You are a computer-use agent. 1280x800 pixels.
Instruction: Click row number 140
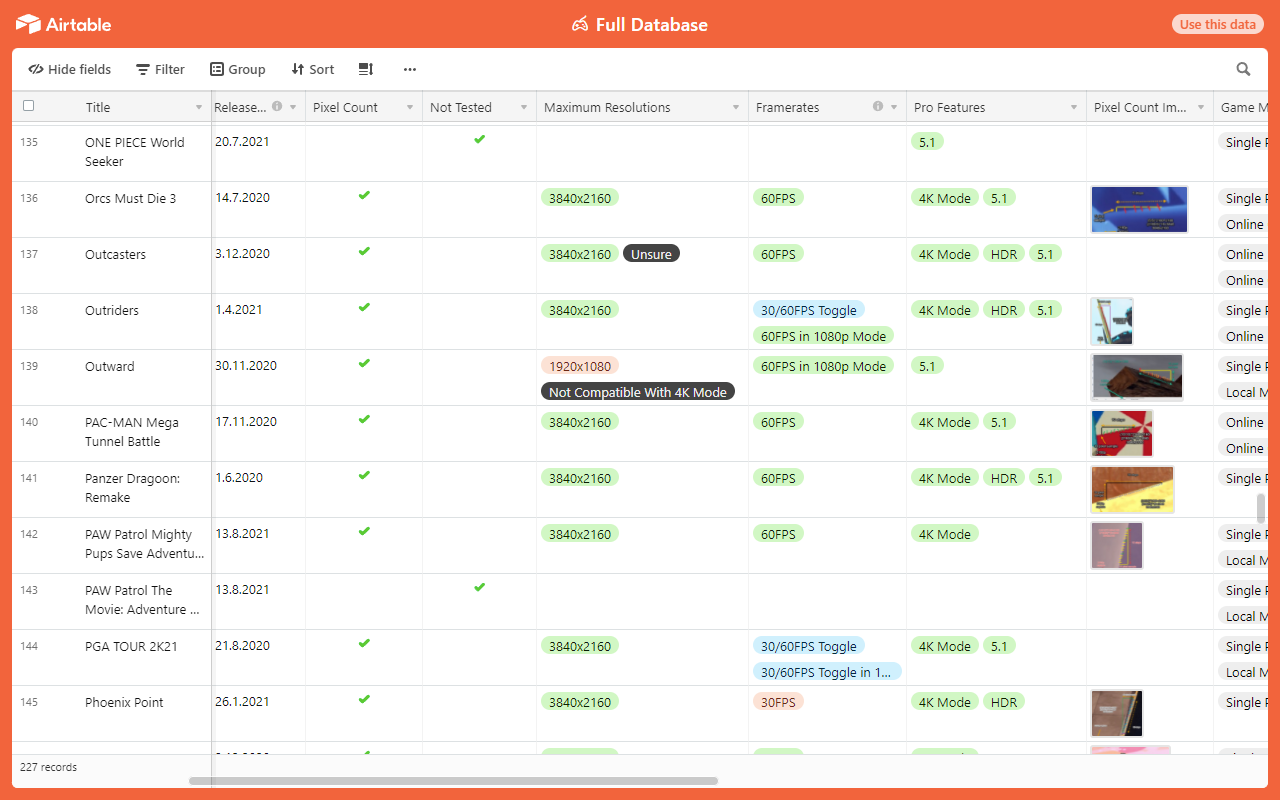point(29,422)
